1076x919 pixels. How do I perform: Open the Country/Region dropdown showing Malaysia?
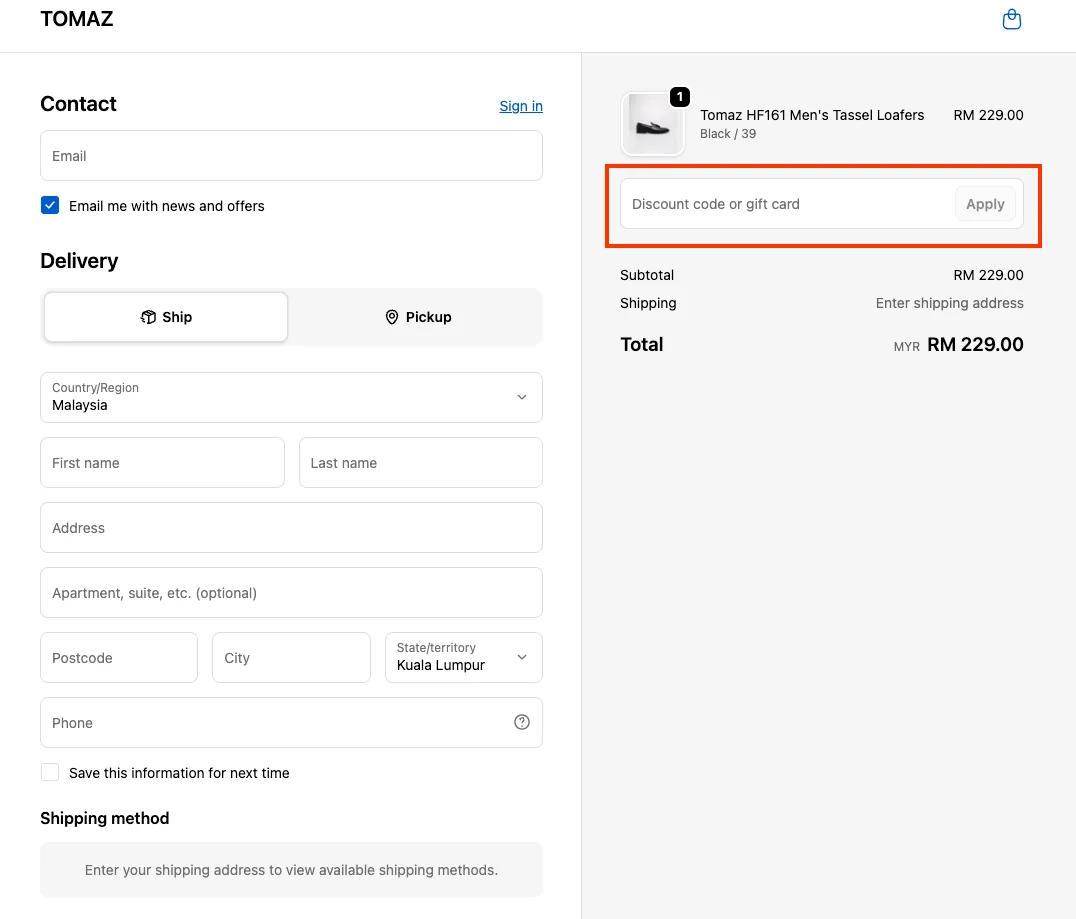(x=291, y=397)
